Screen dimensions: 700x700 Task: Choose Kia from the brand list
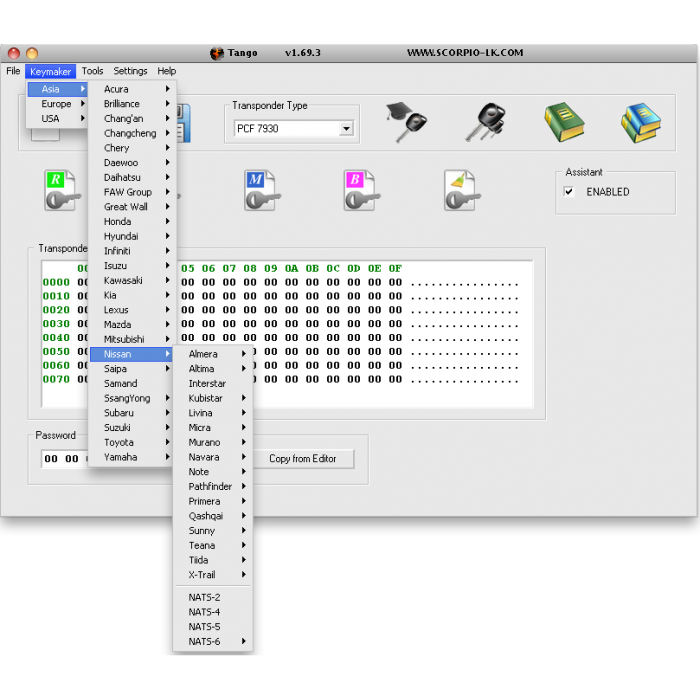coord(133,296)
